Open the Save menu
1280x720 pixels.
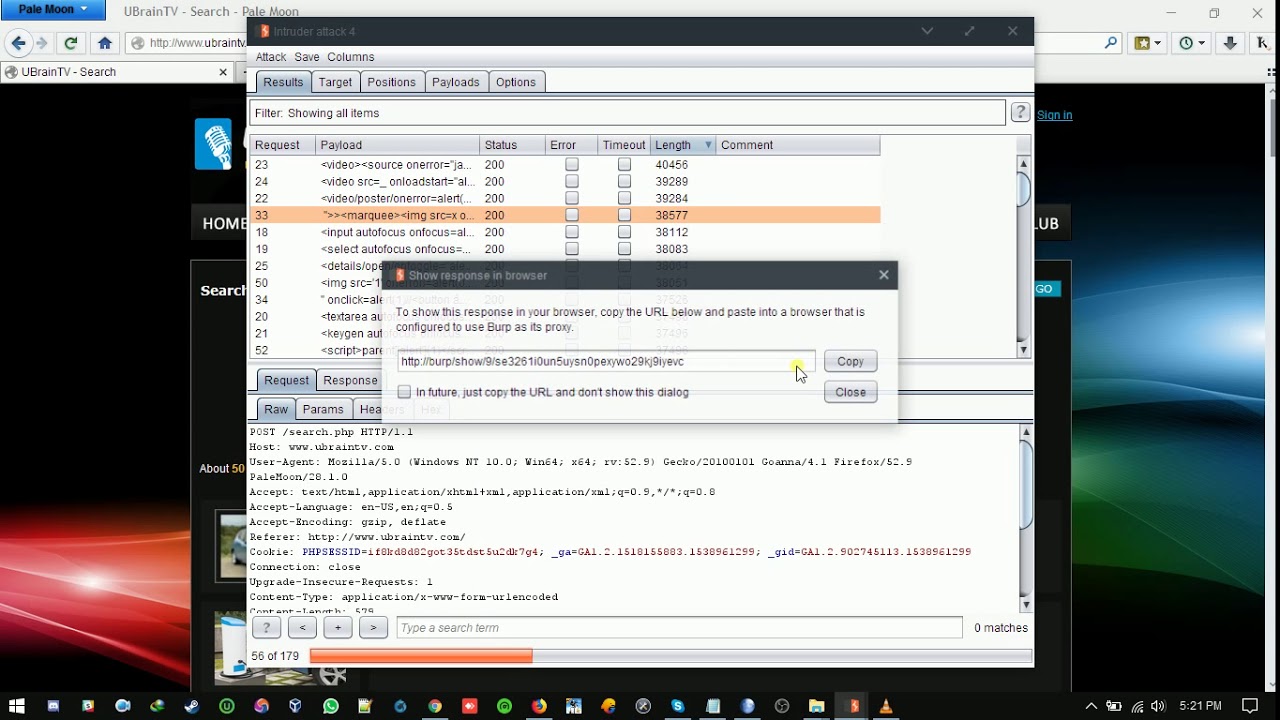(x=307, y=57)
